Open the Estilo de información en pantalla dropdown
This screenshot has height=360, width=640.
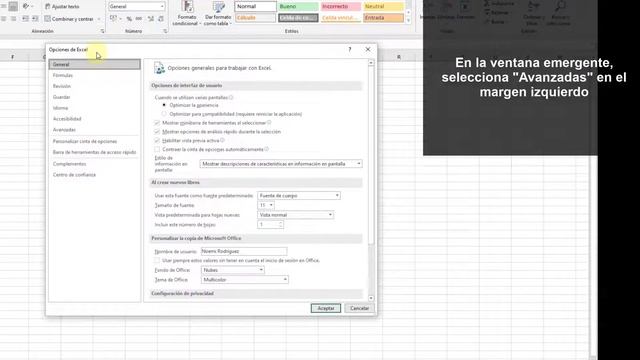pos(281,164)
